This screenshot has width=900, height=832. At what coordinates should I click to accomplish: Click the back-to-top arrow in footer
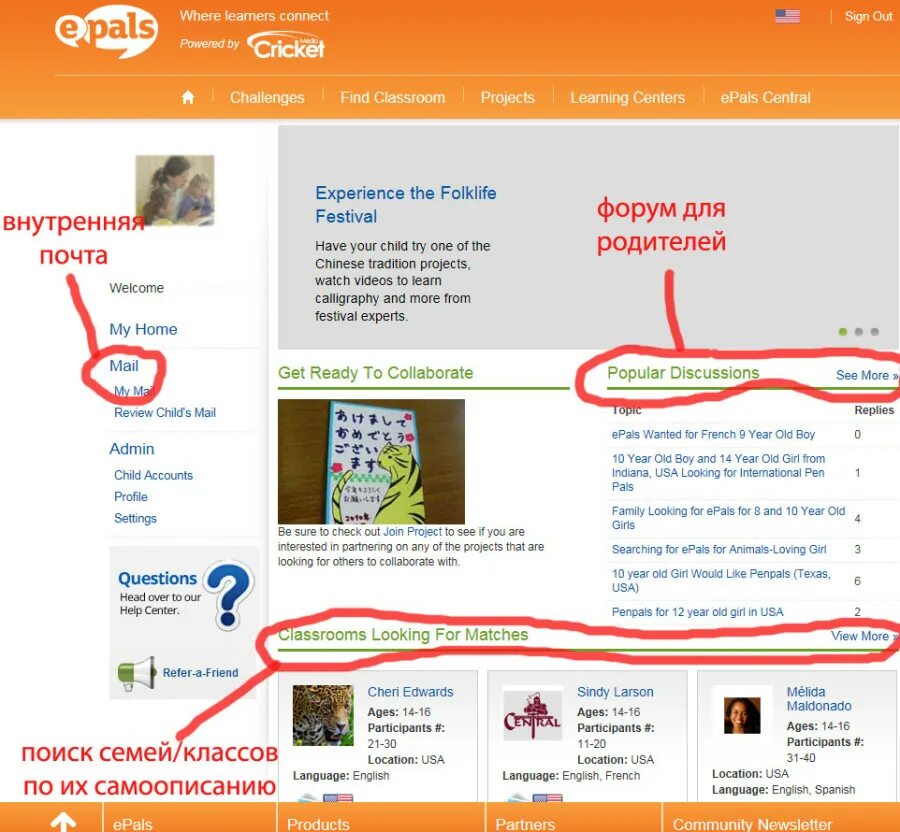pyautogui.click(x=63, y=822)
